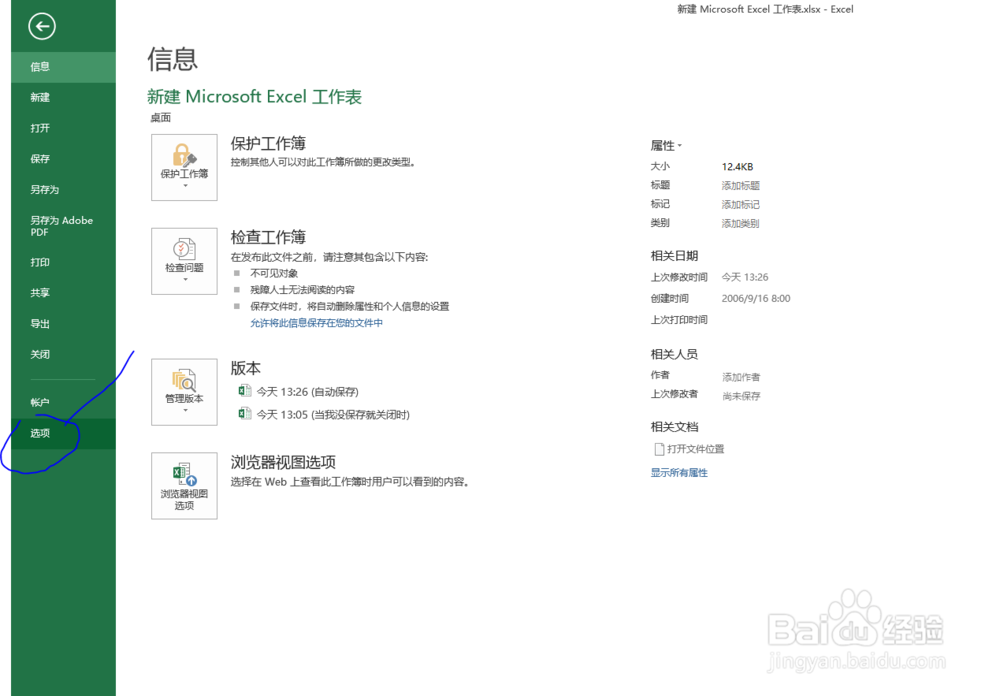The height and width of the screenshot is (696, 1000).
Task: Click the 尚未保存 last modified by value
Action: pos(741,396)
